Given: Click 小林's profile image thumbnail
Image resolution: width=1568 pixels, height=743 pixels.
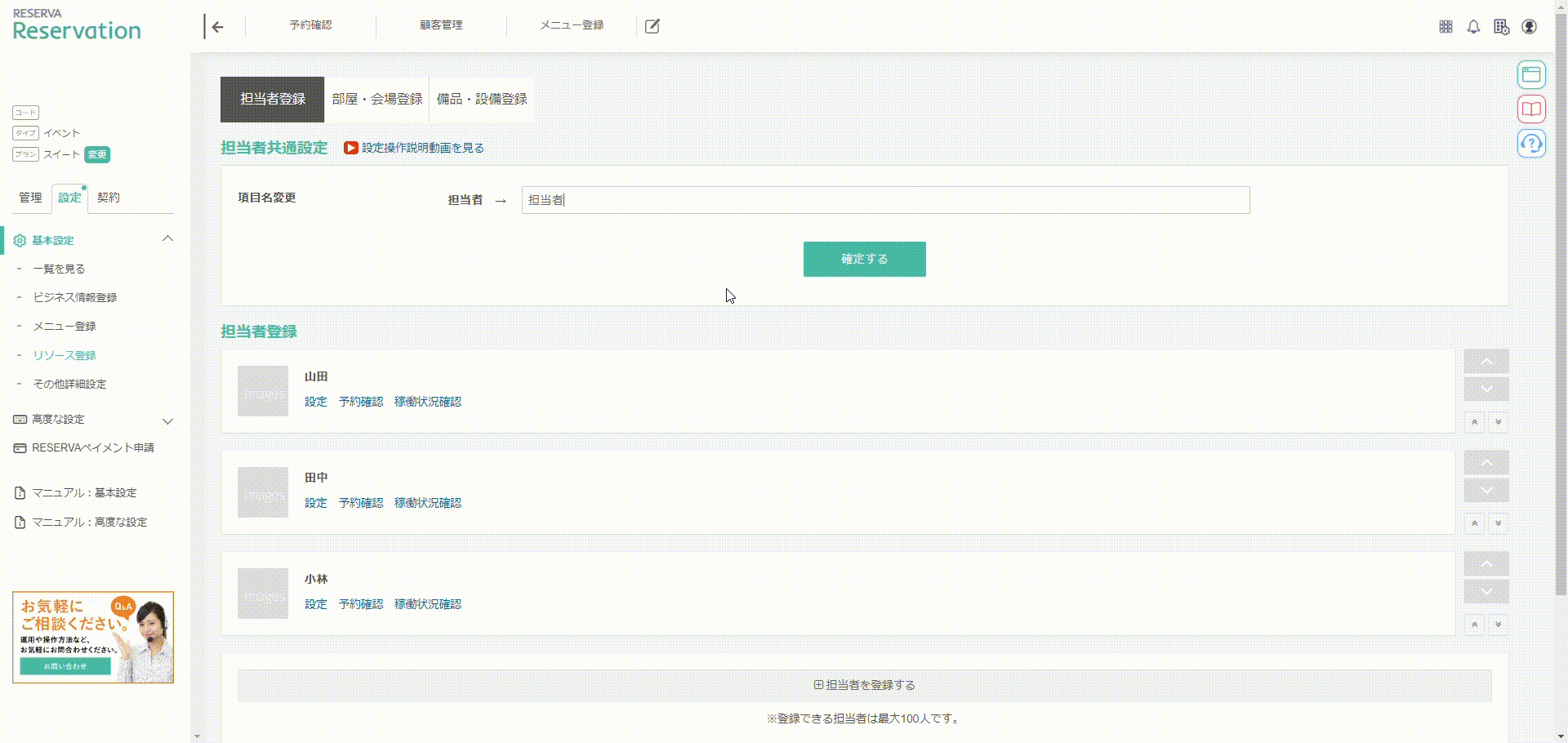Looking at the screenshot, I should click(263, 594).
